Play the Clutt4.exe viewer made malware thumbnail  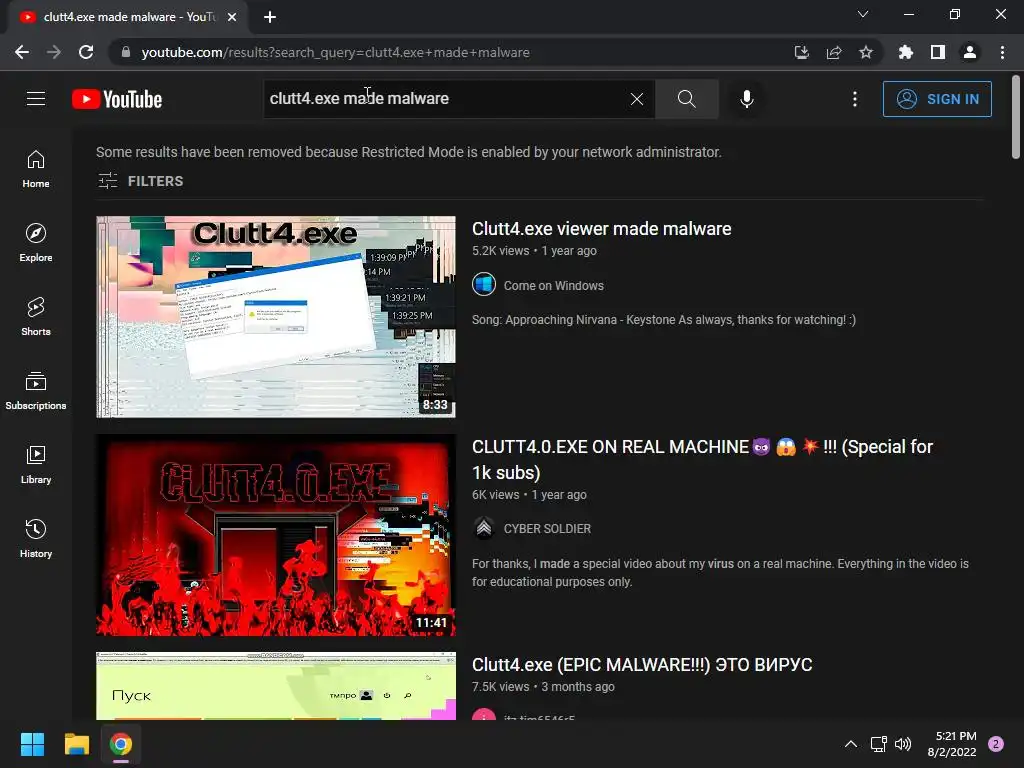[276, 317]
